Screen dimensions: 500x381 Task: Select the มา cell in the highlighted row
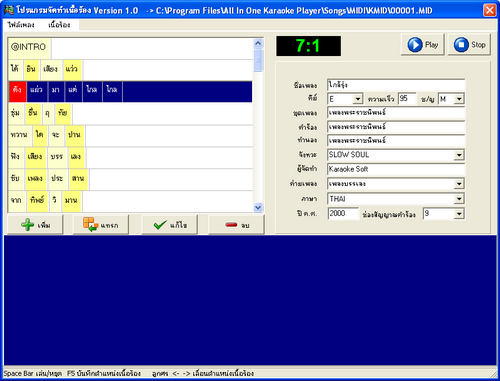pyautogui.click(x=55, y=91)
